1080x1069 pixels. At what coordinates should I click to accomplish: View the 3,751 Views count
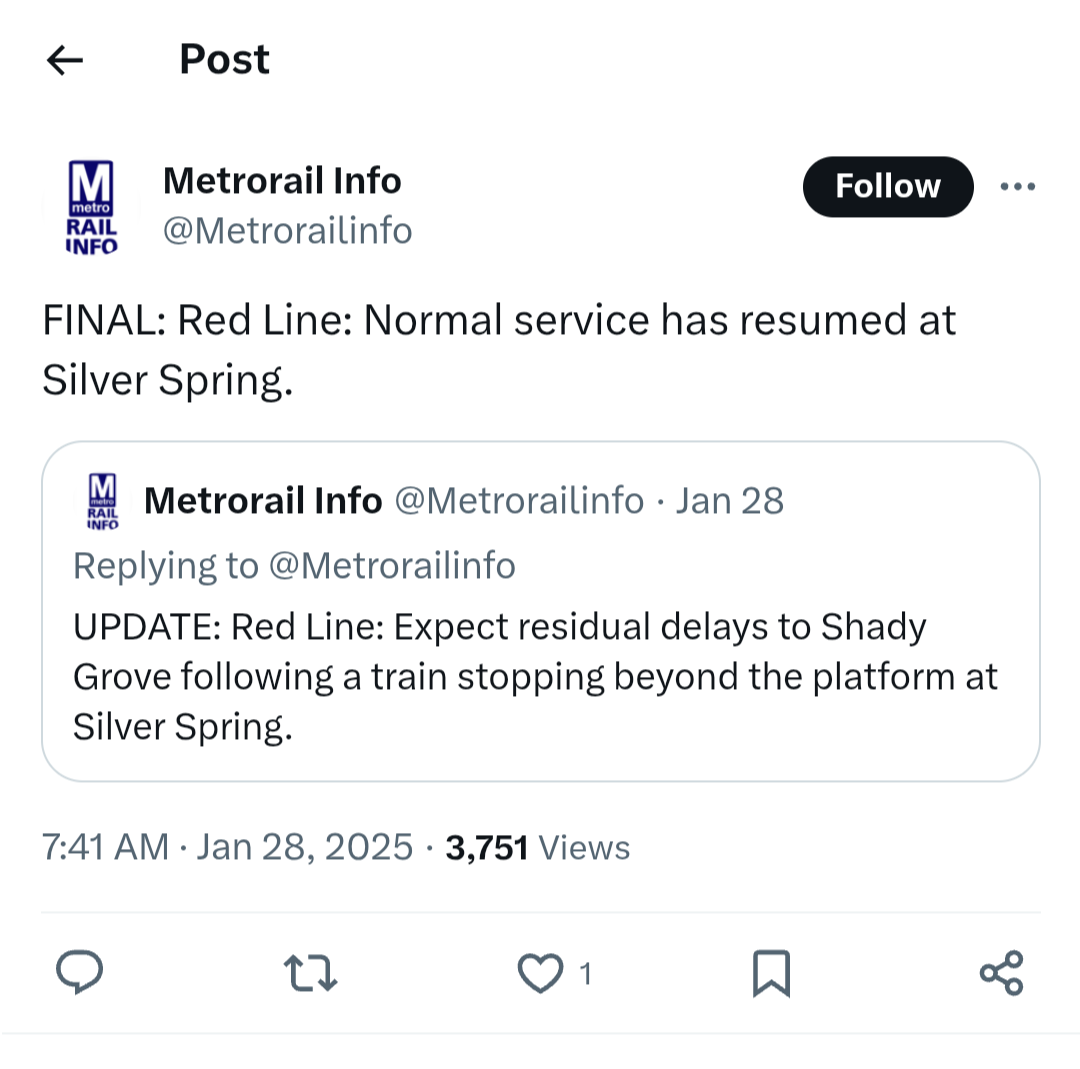pos(537,847)
